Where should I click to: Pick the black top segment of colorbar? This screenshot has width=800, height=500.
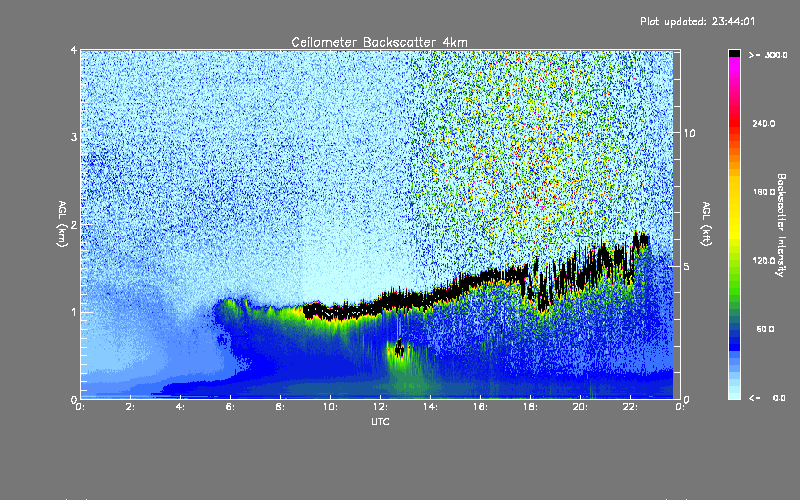pos(734,53)
